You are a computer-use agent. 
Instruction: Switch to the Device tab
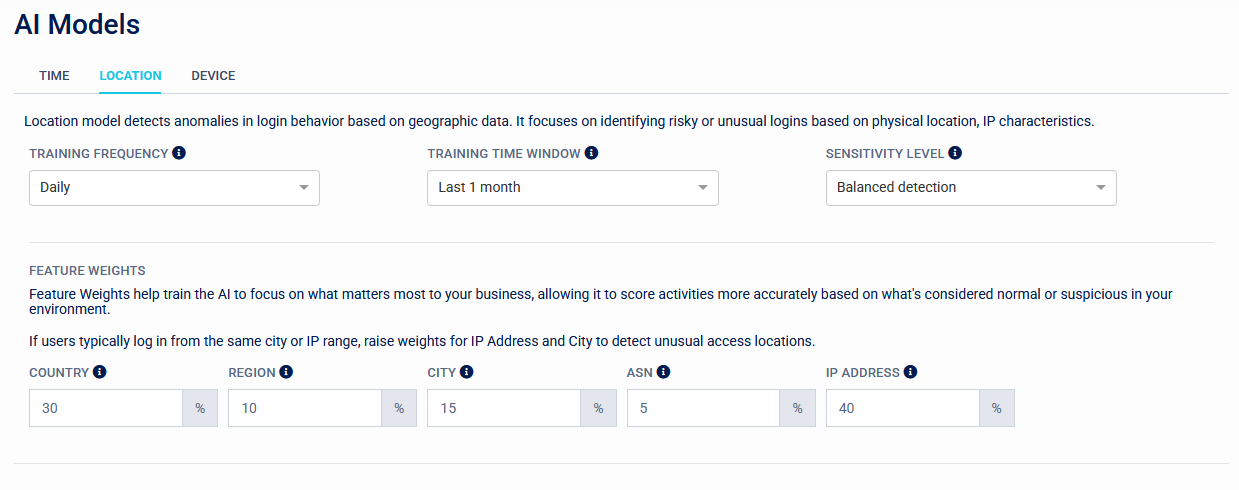pos(213,76)
